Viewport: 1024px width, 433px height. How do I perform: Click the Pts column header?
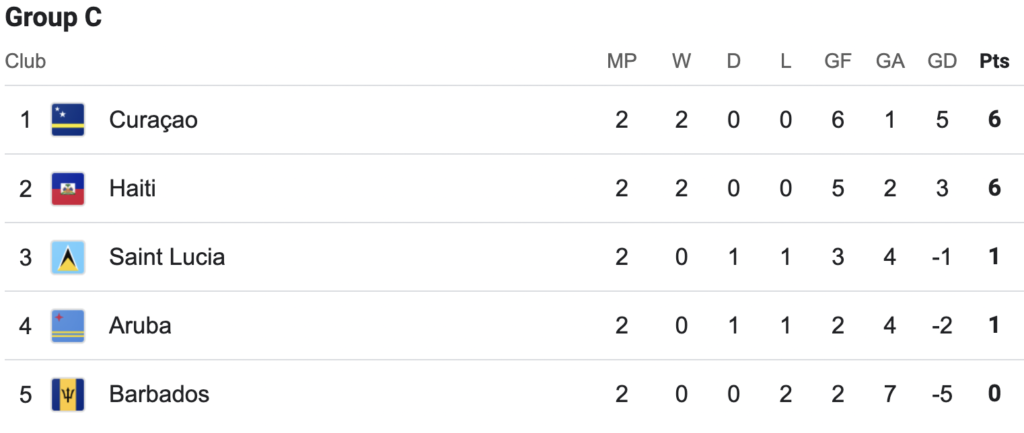pos(994,61)
